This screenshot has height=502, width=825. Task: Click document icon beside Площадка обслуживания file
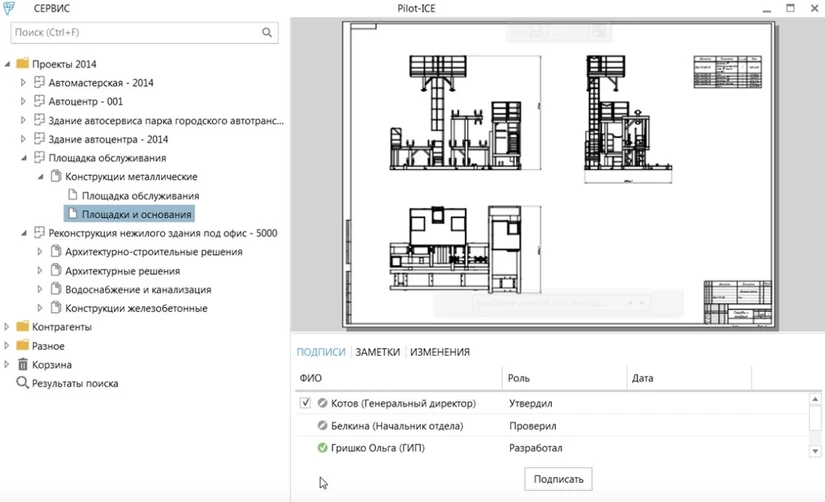(x=72, y=195)
